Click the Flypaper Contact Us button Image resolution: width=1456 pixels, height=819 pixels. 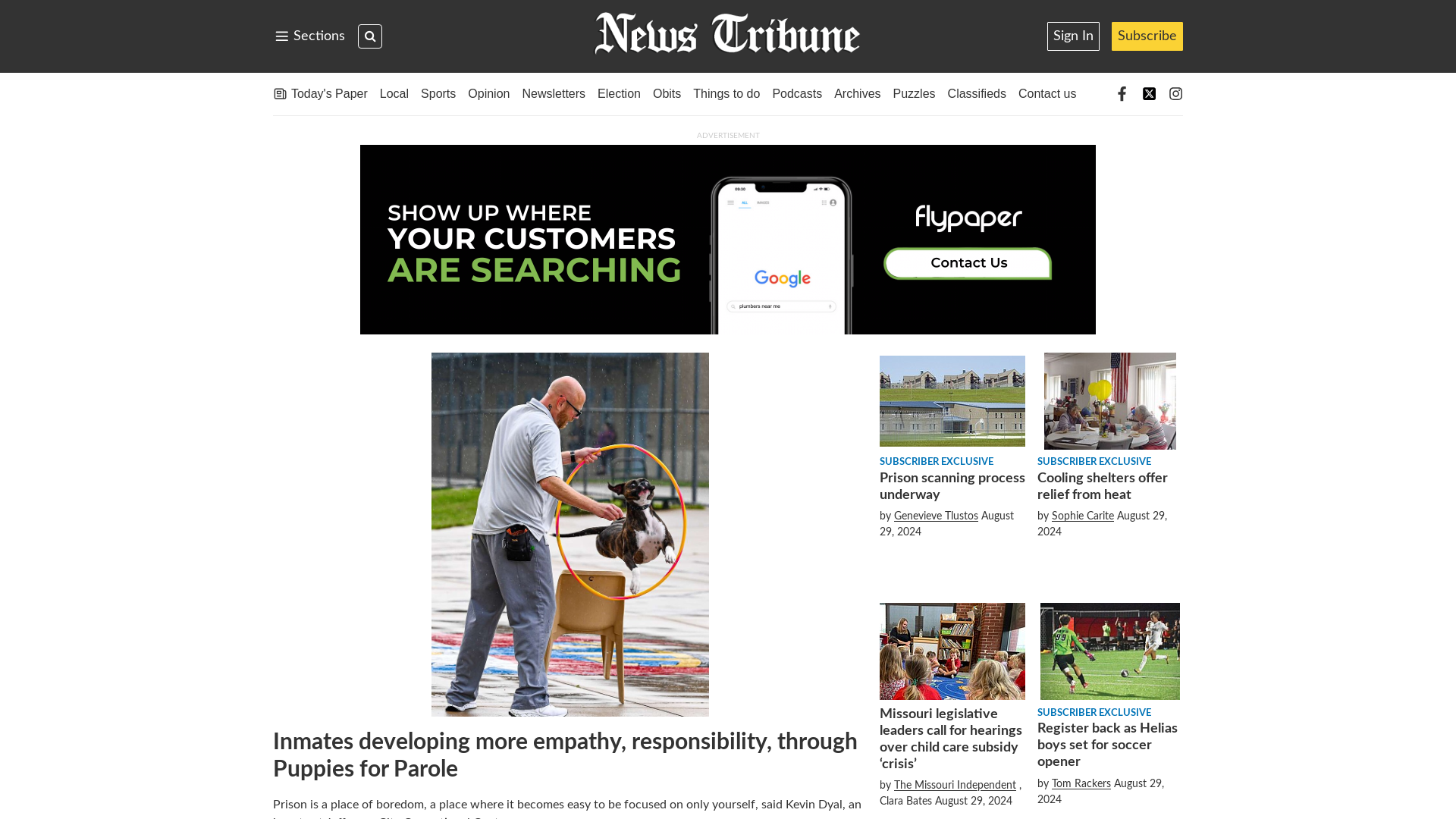[x=967, y=262]
